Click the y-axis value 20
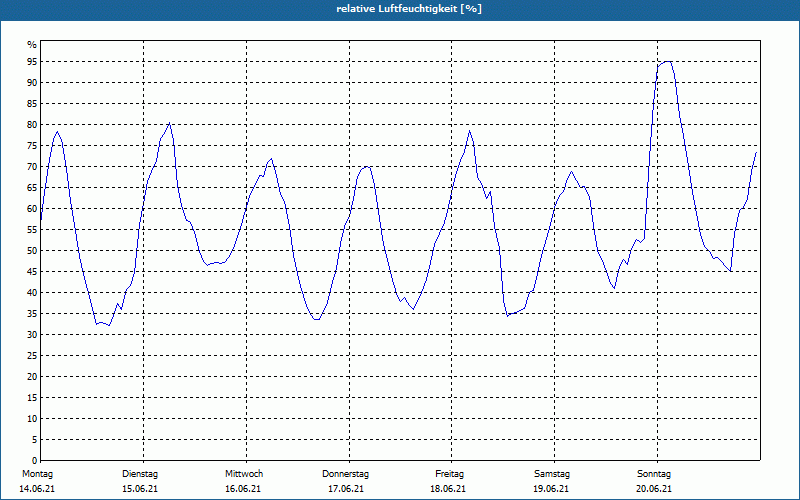The width and height of the screenshot is (800, 500). click(32, 377)
